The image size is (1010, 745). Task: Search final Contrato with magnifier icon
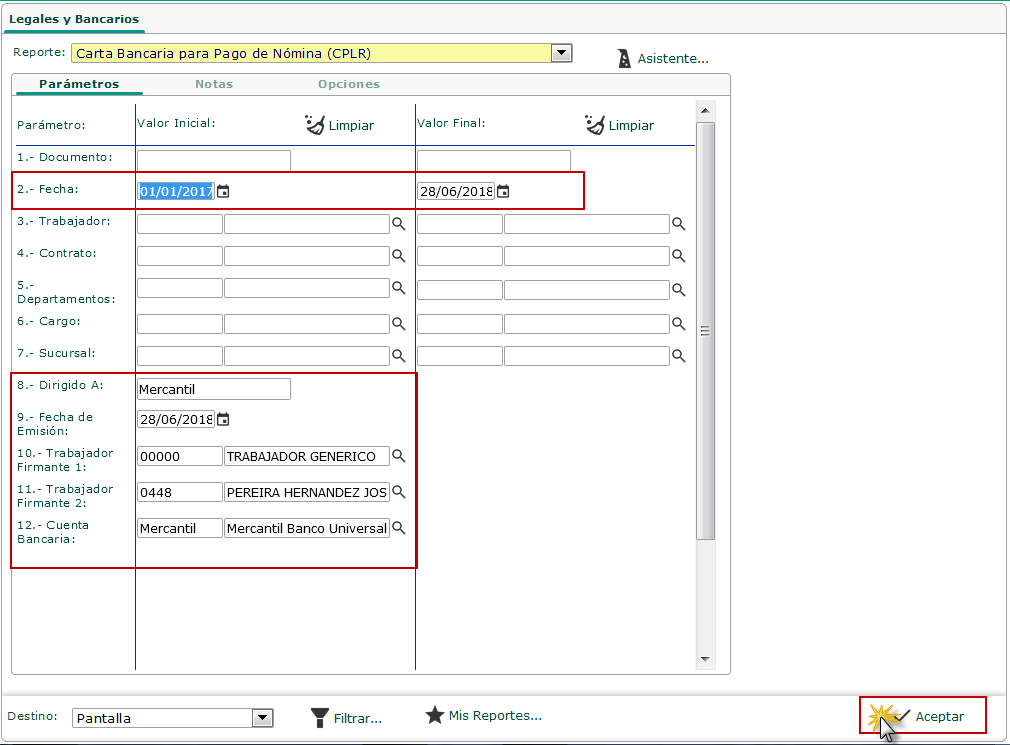(x=678, y=256)
